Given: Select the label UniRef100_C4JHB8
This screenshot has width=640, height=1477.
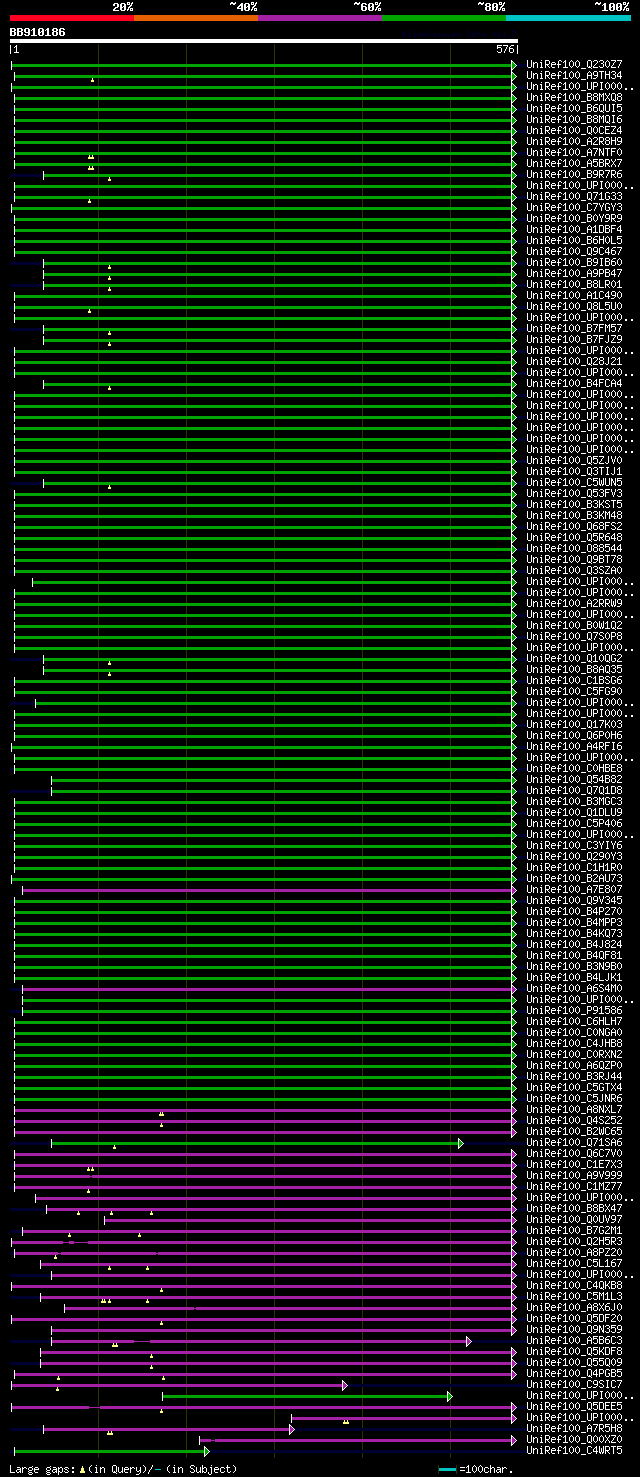Looking at the screenshot, I should 574,1043.
